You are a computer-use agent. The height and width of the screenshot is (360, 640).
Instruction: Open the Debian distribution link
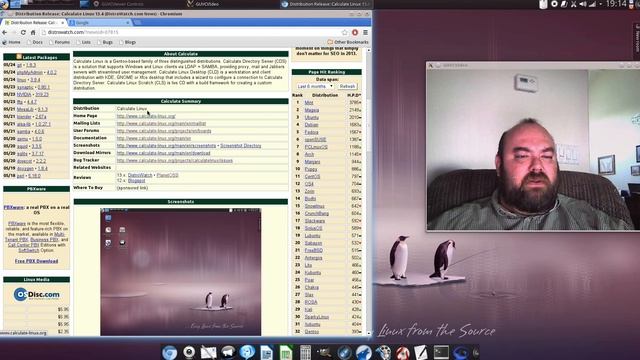point(311,125)
